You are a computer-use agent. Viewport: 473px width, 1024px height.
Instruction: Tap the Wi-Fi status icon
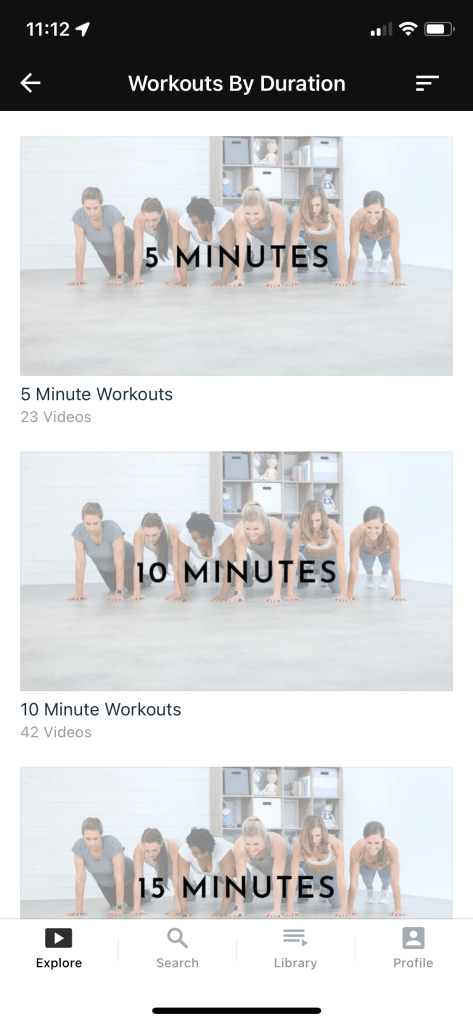[408, 29]
